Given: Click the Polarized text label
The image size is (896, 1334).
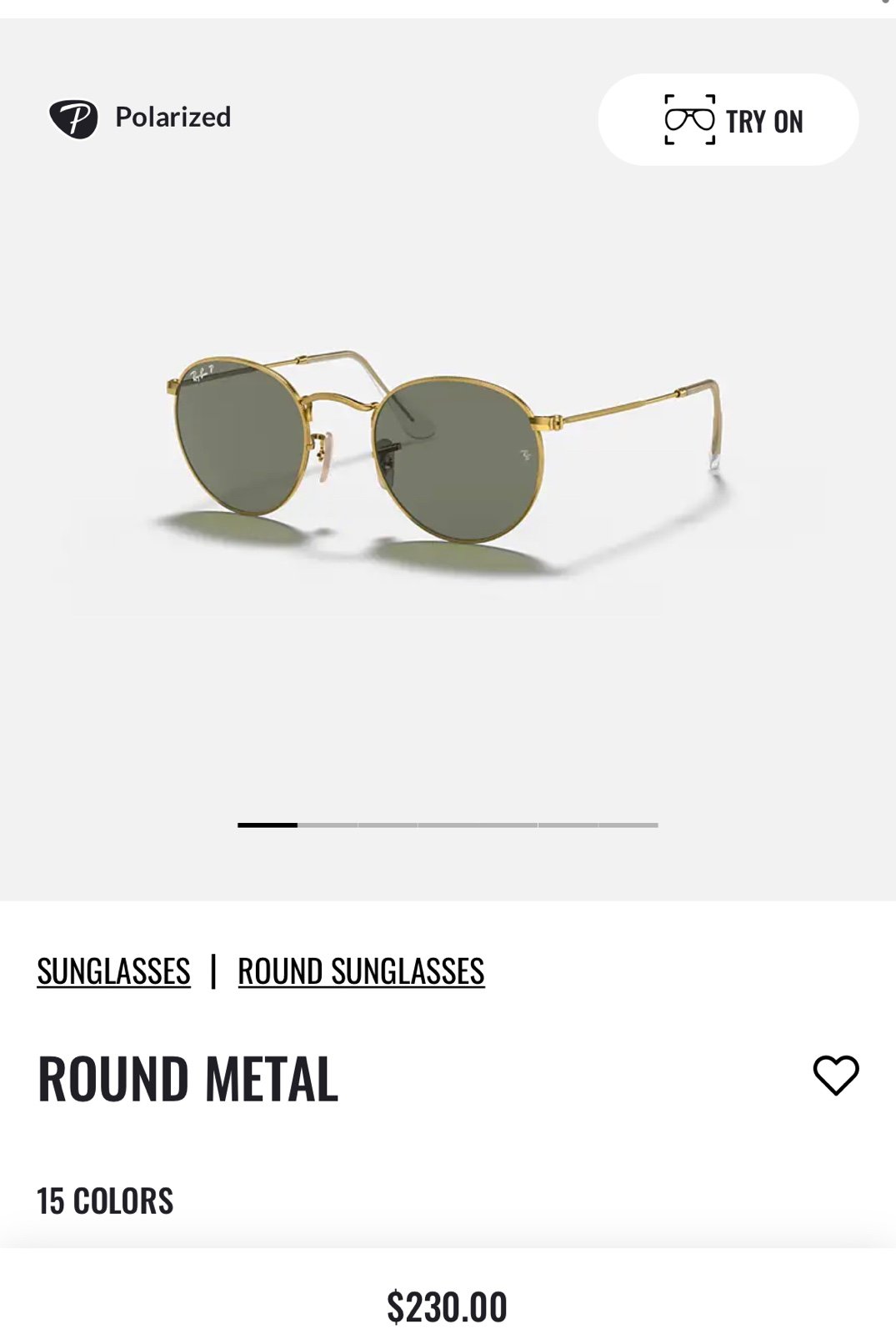Looking at the screenshot, I should pyautogui.click(x=173, y=118).
